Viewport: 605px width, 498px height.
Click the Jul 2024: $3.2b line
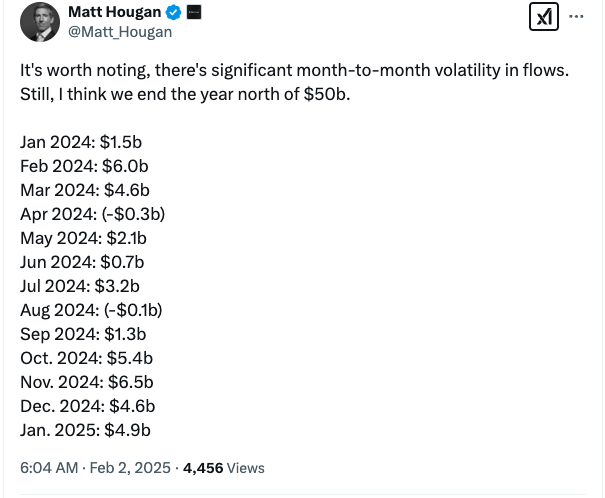80,286
